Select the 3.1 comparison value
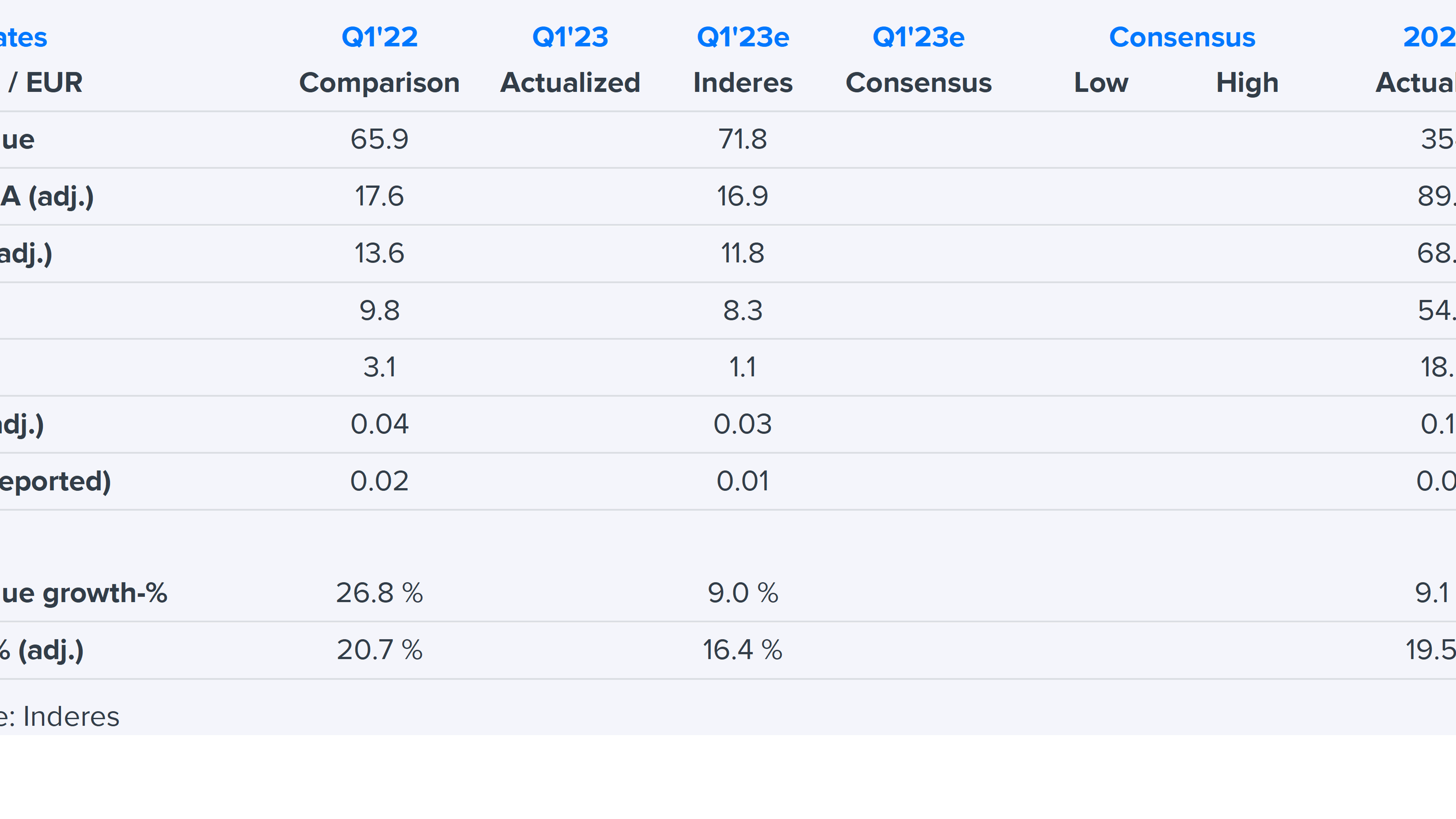This screenshot has width=1456, height=819. point(379,367)
